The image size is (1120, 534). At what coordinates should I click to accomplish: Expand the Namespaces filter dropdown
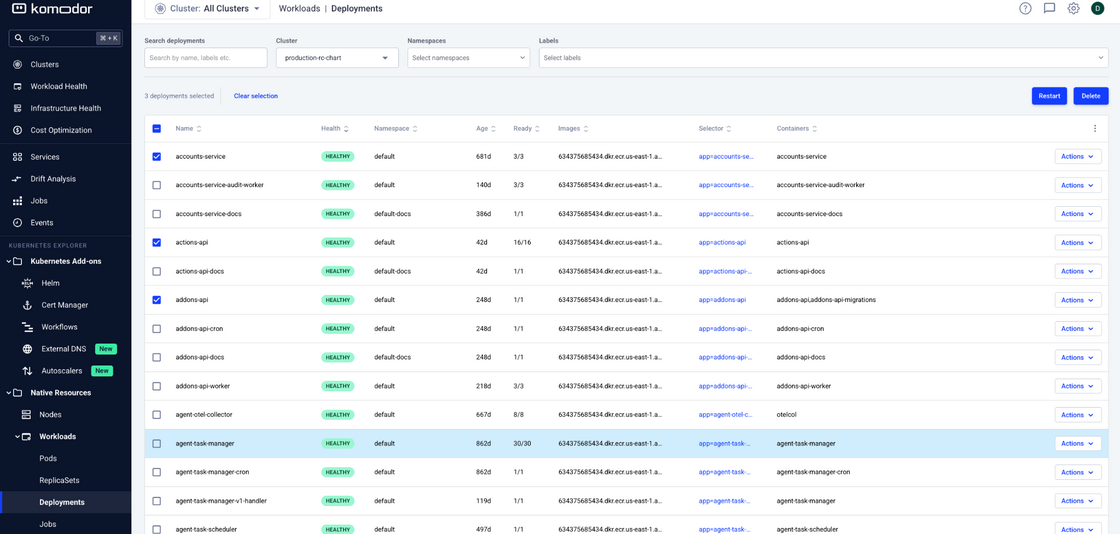(x=468, y=58)
